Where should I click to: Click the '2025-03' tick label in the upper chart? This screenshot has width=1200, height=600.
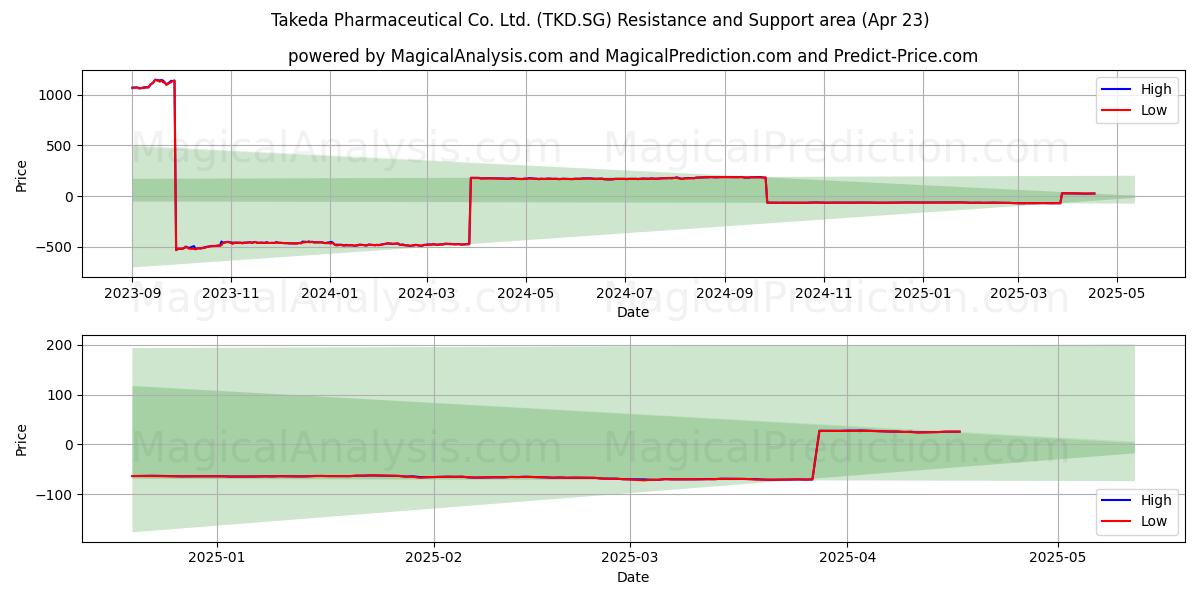[x=1019, y=292]
